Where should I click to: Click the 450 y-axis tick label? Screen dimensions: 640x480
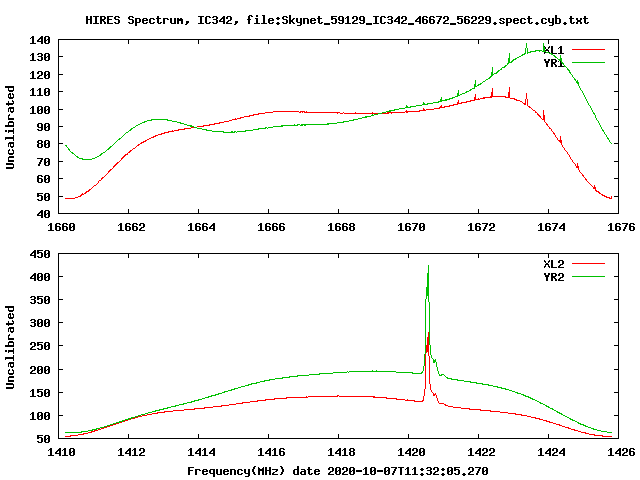(x=40, y=254)
